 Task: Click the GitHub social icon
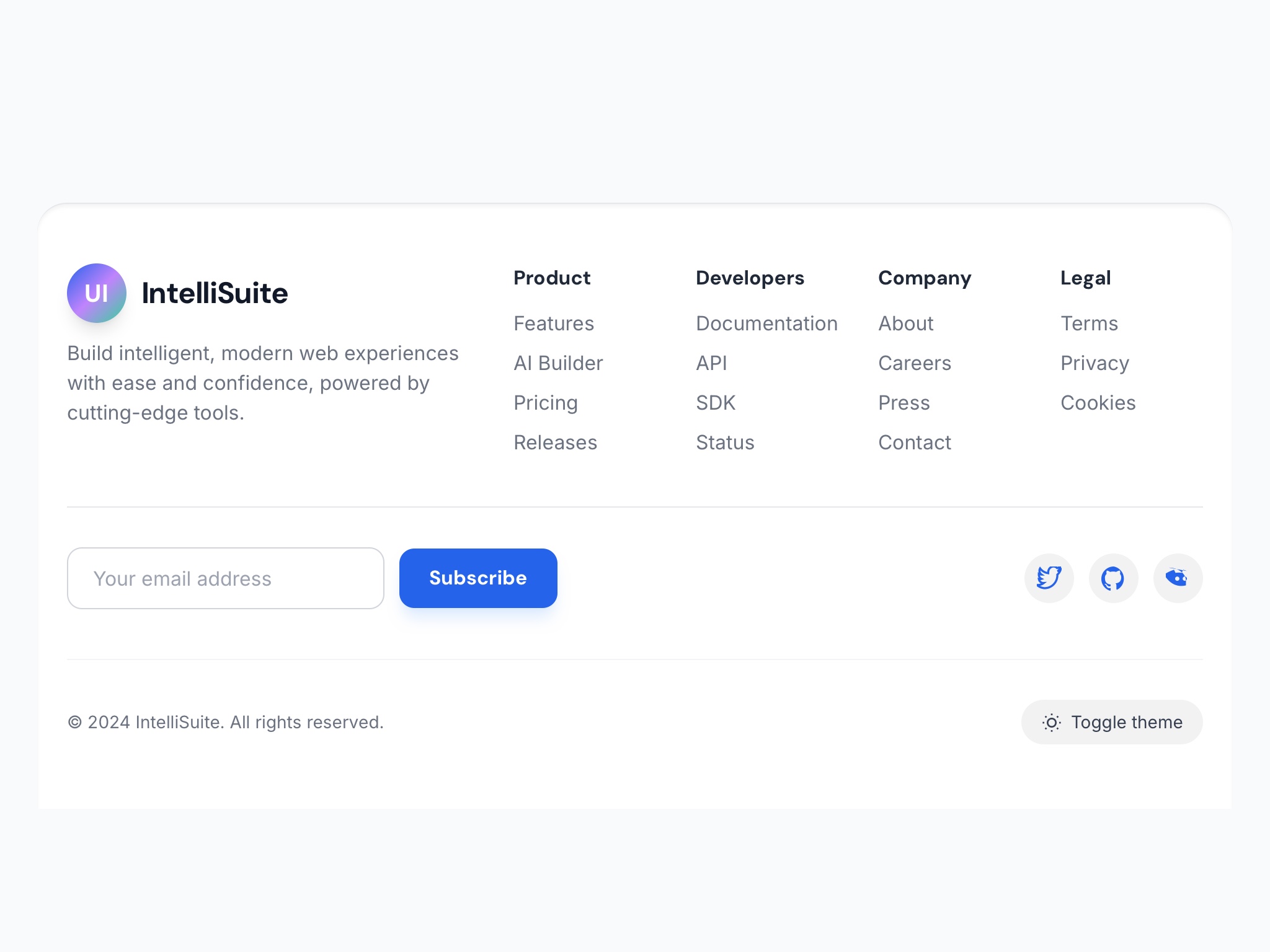1113,578
